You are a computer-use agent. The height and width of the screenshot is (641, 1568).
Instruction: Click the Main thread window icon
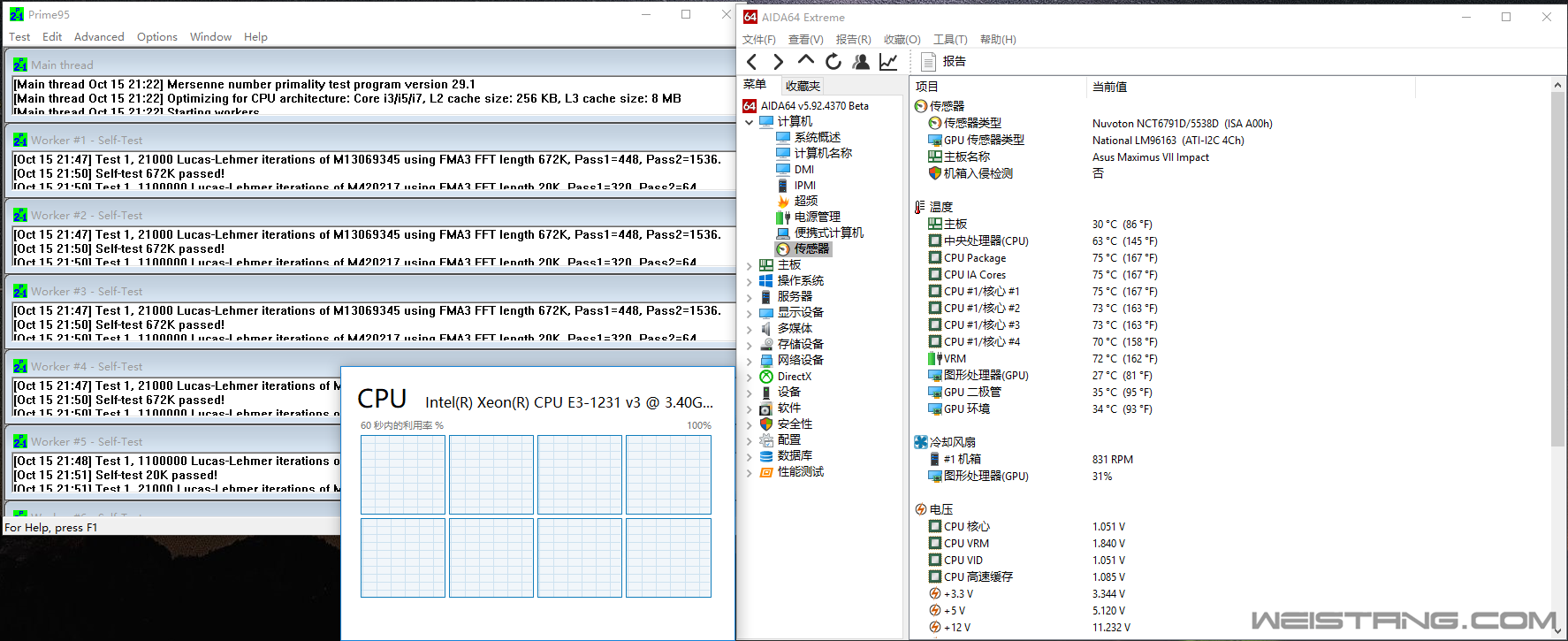tap(20, 65)
